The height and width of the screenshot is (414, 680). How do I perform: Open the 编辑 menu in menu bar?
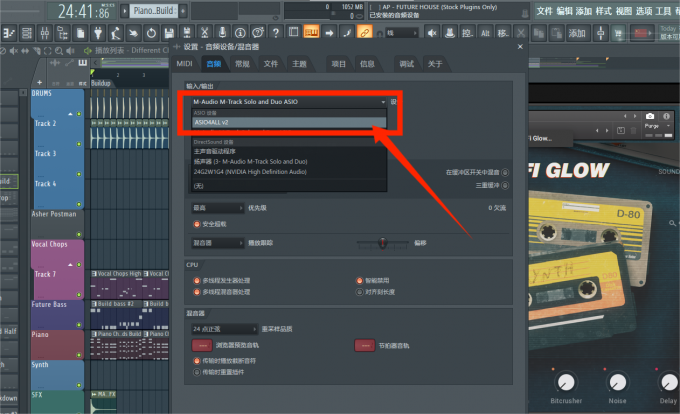coord(564,11)
